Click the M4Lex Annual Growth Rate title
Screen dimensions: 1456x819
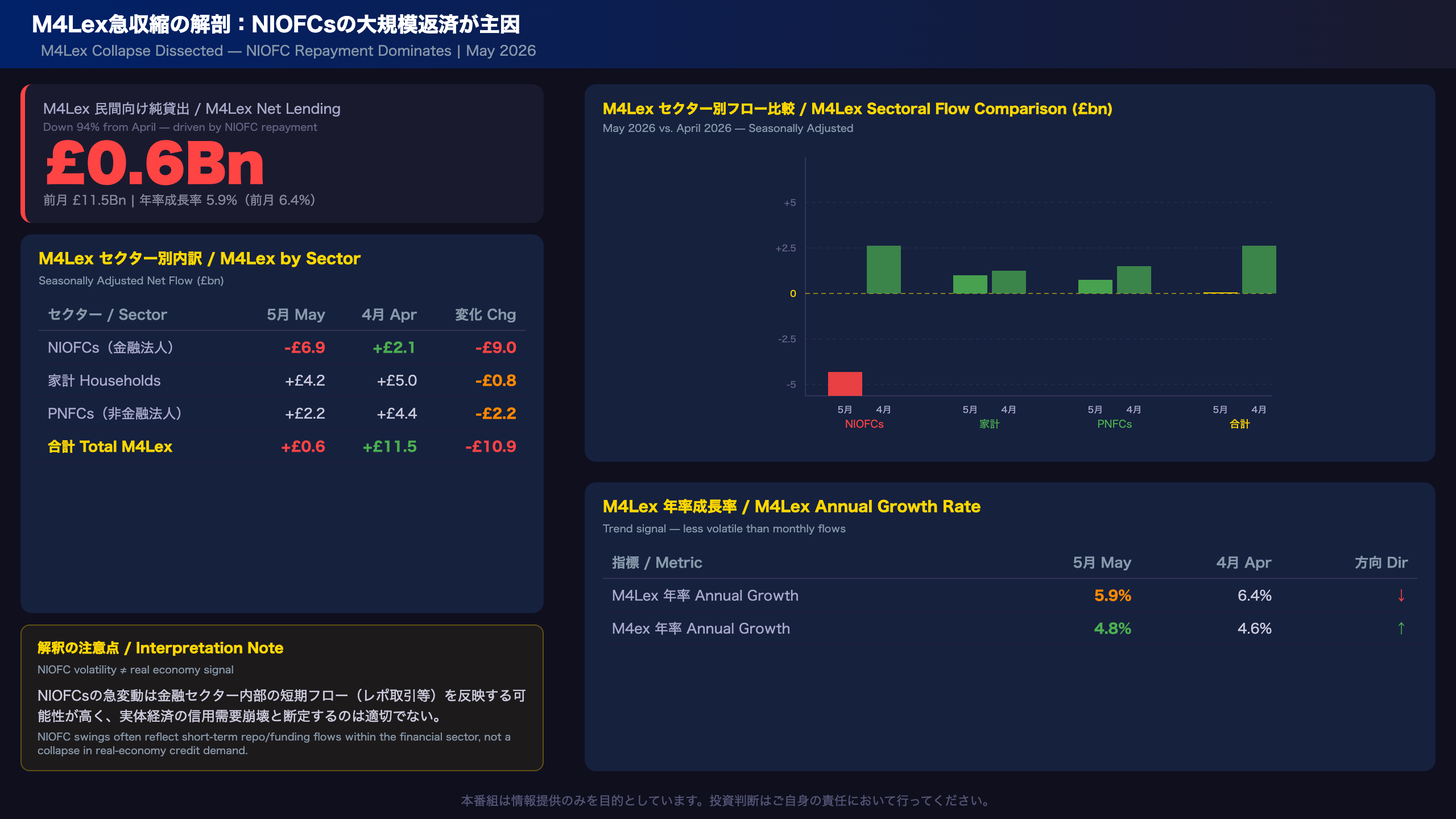pyautogui.click(x=792, y=506)
